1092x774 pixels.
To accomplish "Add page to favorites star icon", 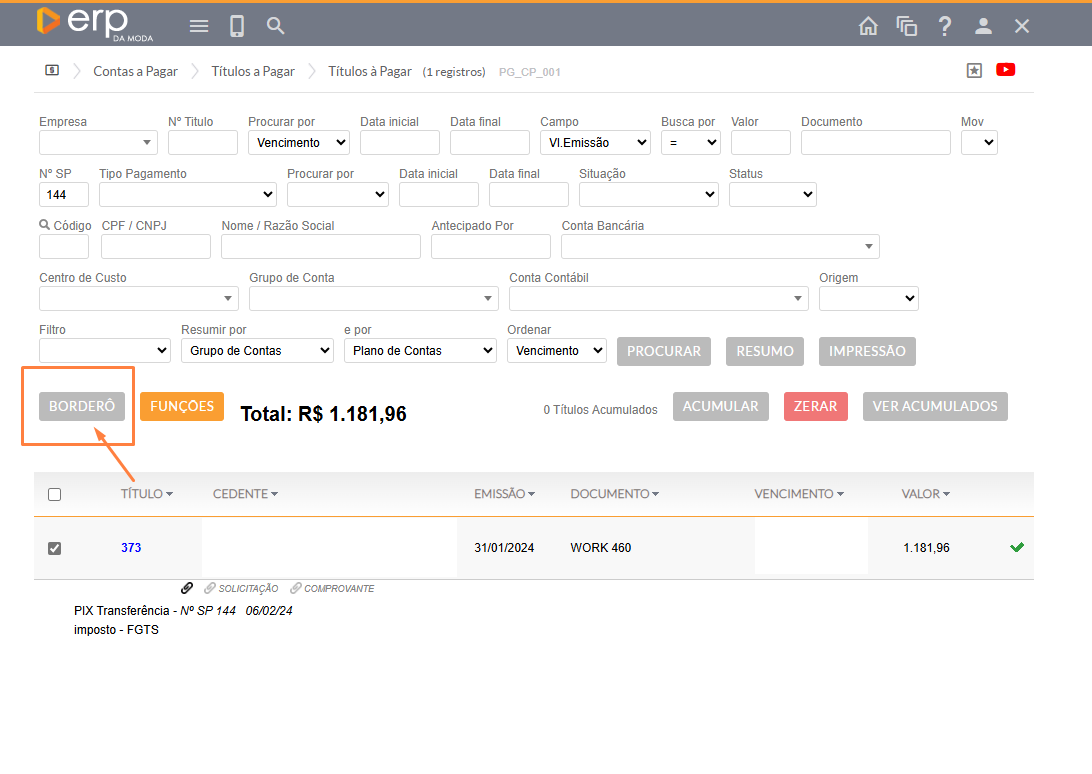I will pyautogui.click(x=974, y=70).
